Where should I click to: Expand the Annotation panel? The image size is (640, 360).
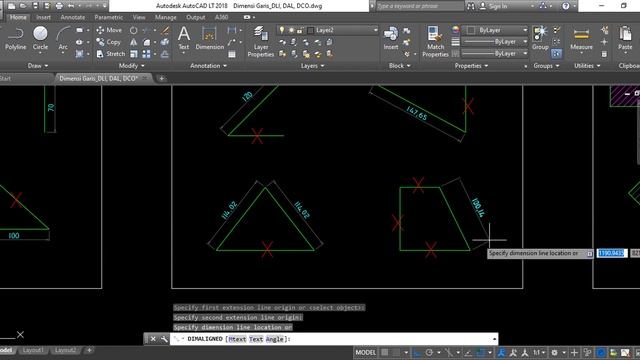point(208,65)
